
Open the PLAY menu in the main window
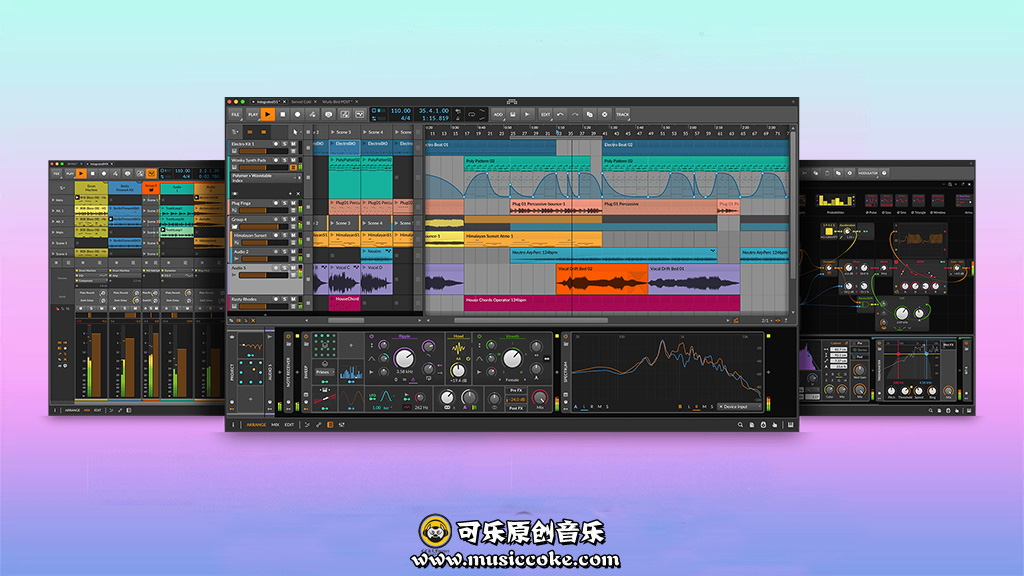pyautogui.click(x=253, y=114)
